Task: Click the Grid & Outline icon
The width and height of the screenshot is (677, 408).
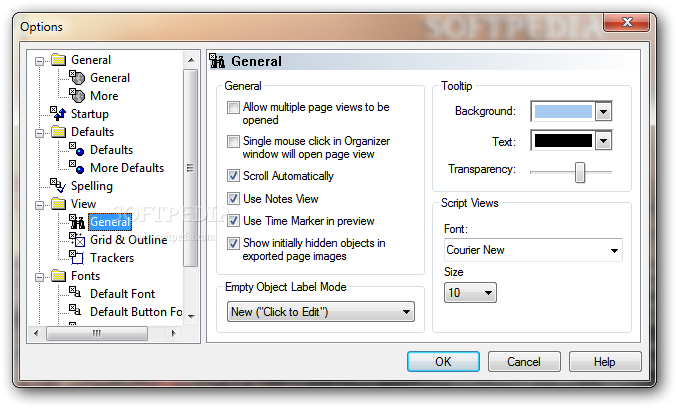Action: point(77,239)
